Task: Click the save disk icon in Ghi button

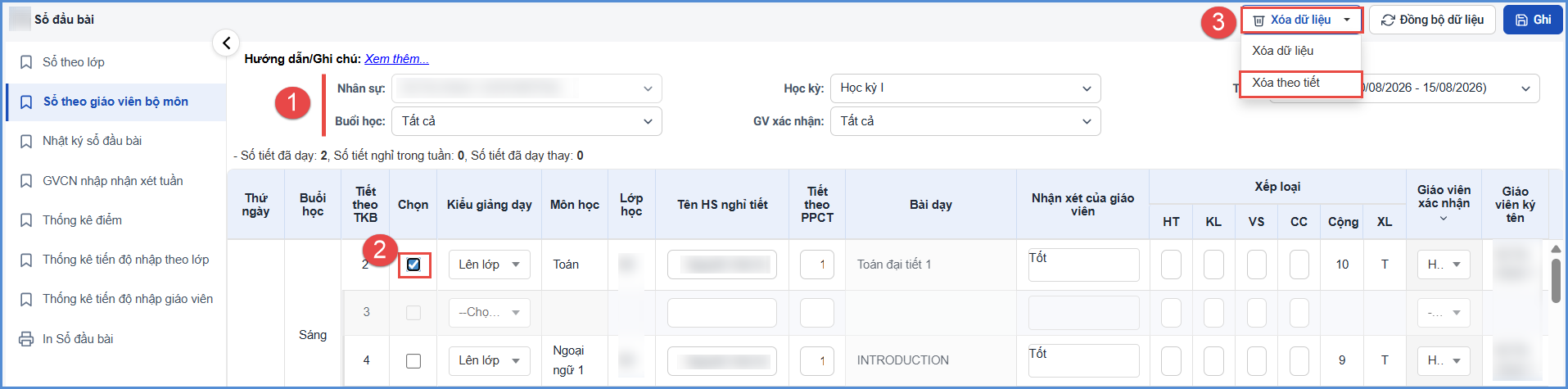Action: (1521, 20)
